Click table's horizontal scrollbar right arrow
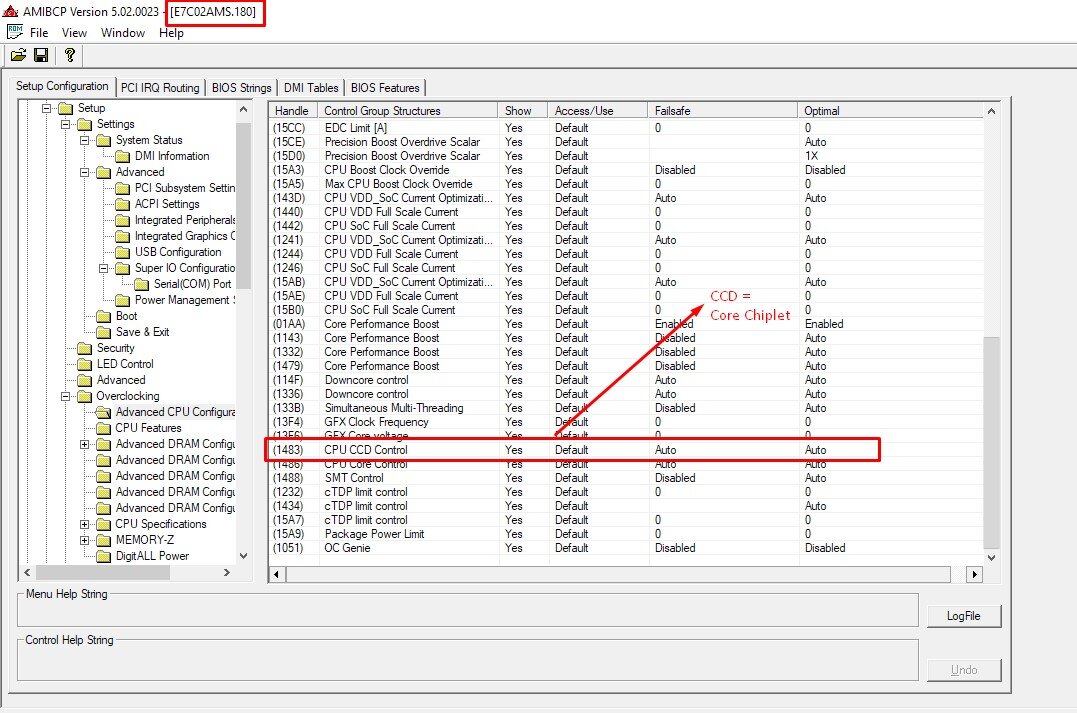 (975, 574)
